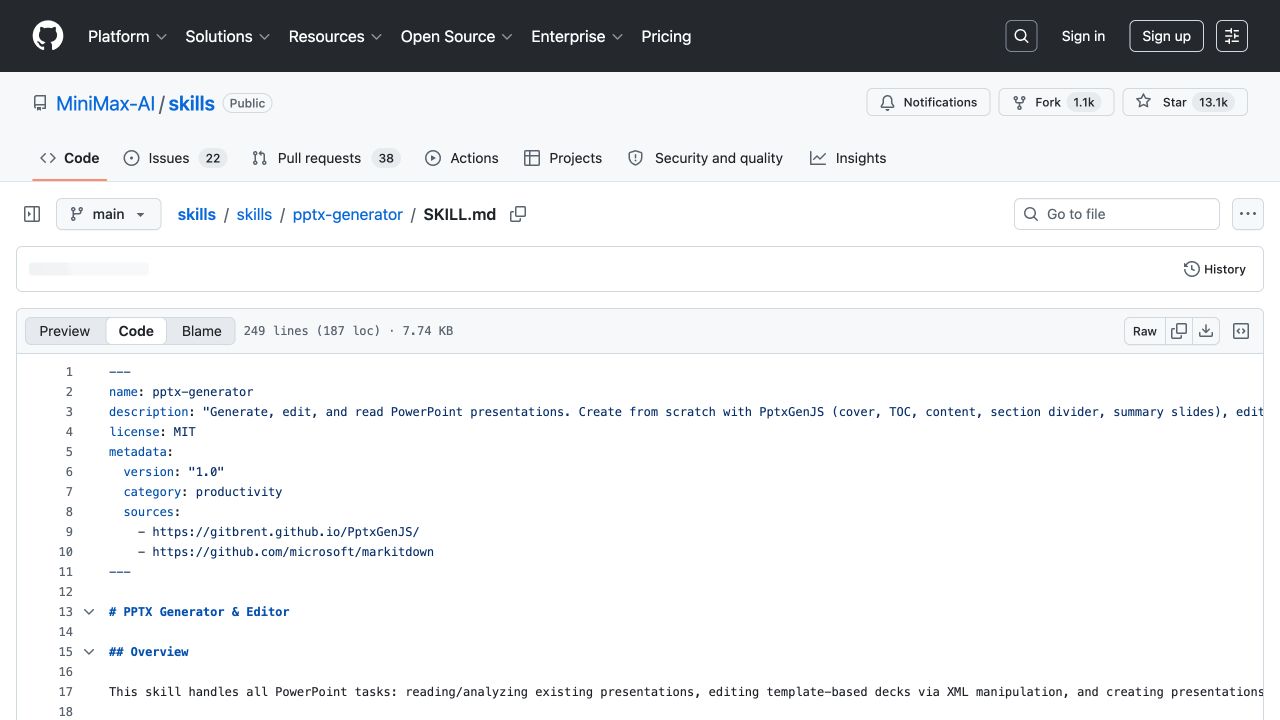The width and height of the screenshot is (1280, 720).
Task: Click the 'license: MIT' line
Action: tap(152, 432)
